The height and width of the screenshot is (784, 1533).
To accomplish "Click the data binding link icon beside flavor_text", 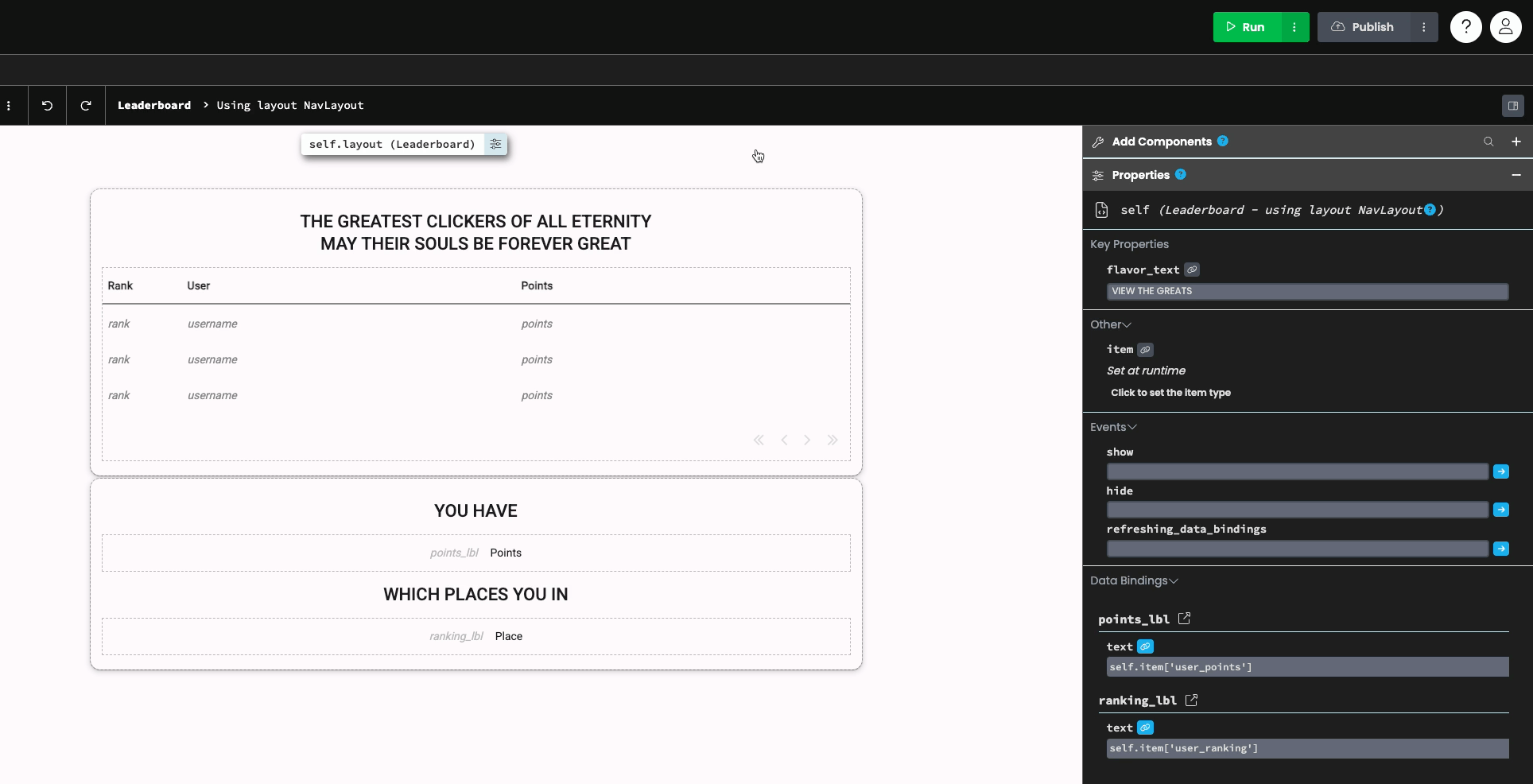I will click(1191, 270).
